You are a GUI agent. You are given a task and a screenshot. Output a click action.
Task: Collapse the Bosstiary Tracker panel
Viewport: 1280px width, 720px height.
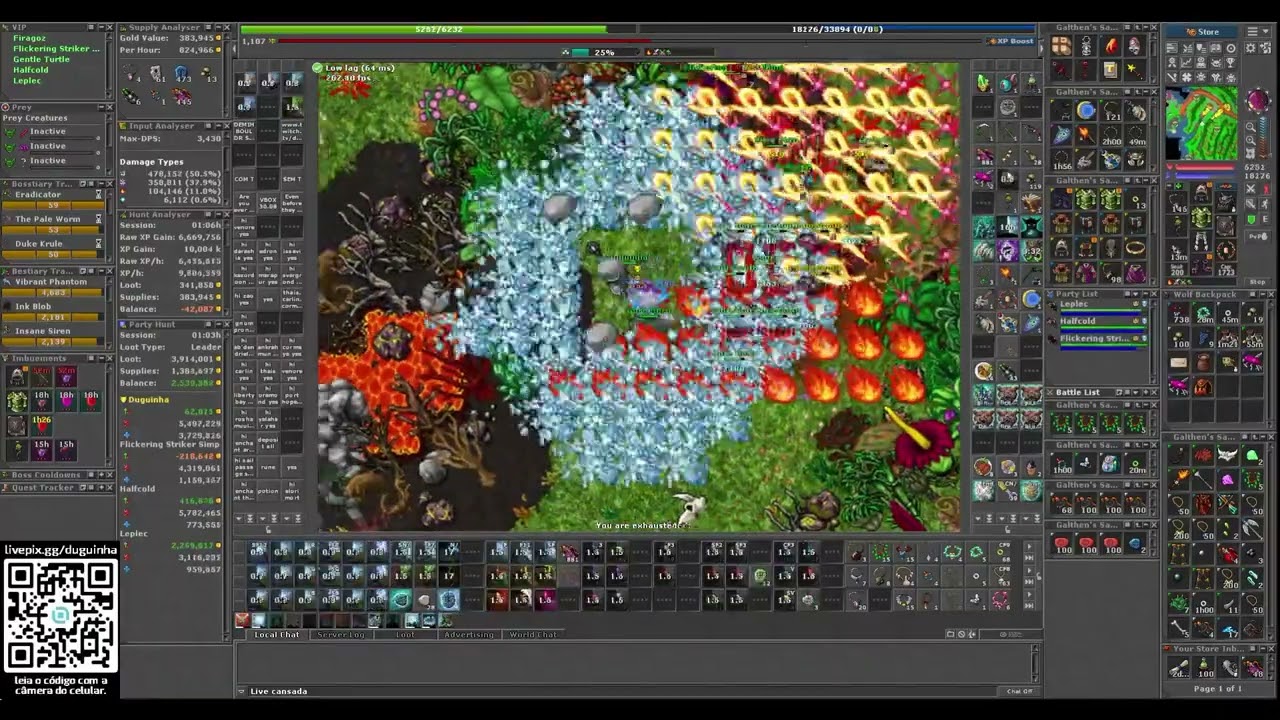(x=101, y=184)
